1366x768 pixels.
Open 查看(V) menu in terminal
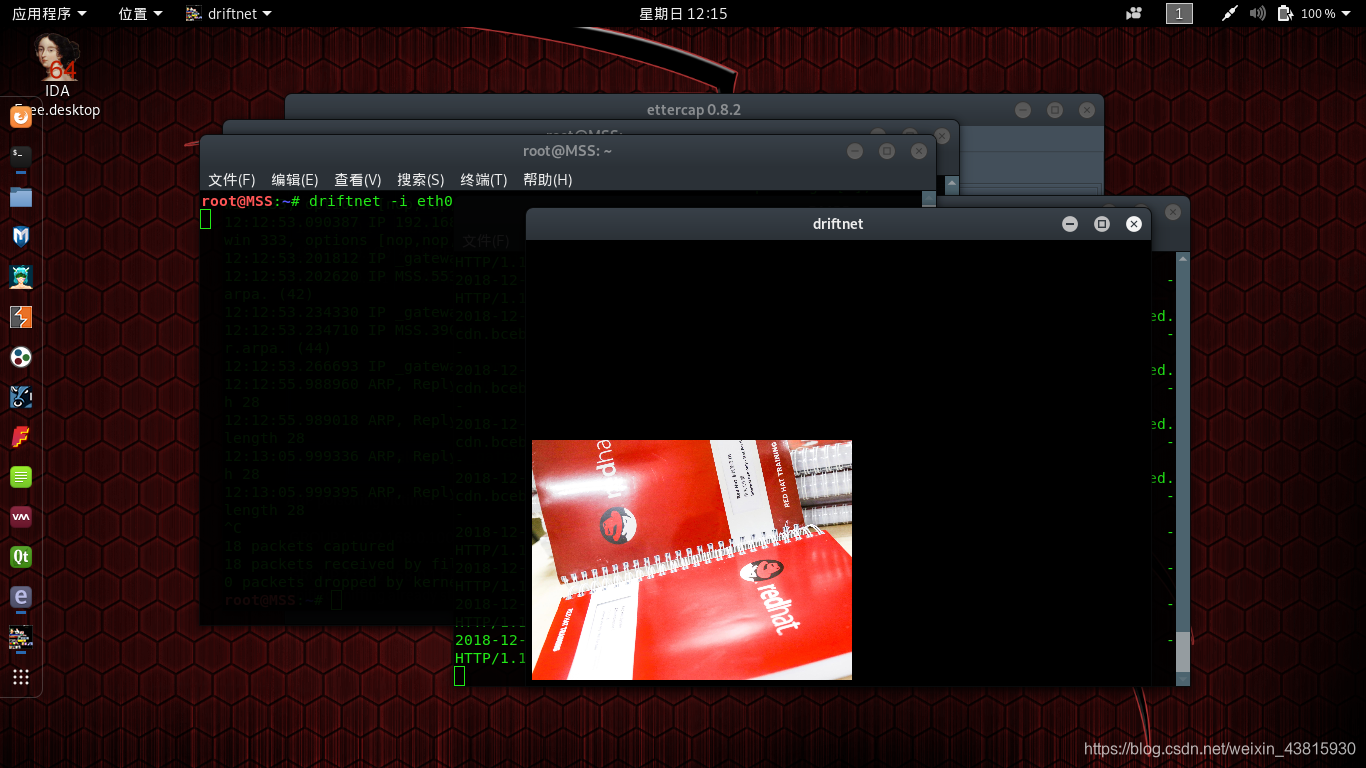(357, 180)
